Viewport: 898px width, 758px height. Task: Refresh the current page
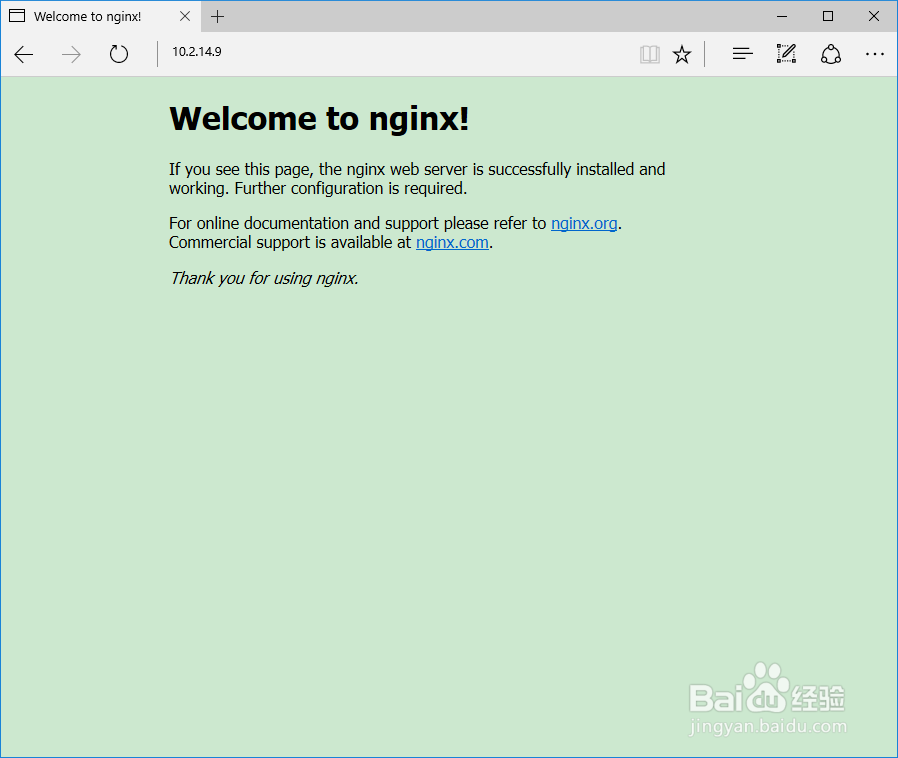pyautogui.click(x=119, y=54)
